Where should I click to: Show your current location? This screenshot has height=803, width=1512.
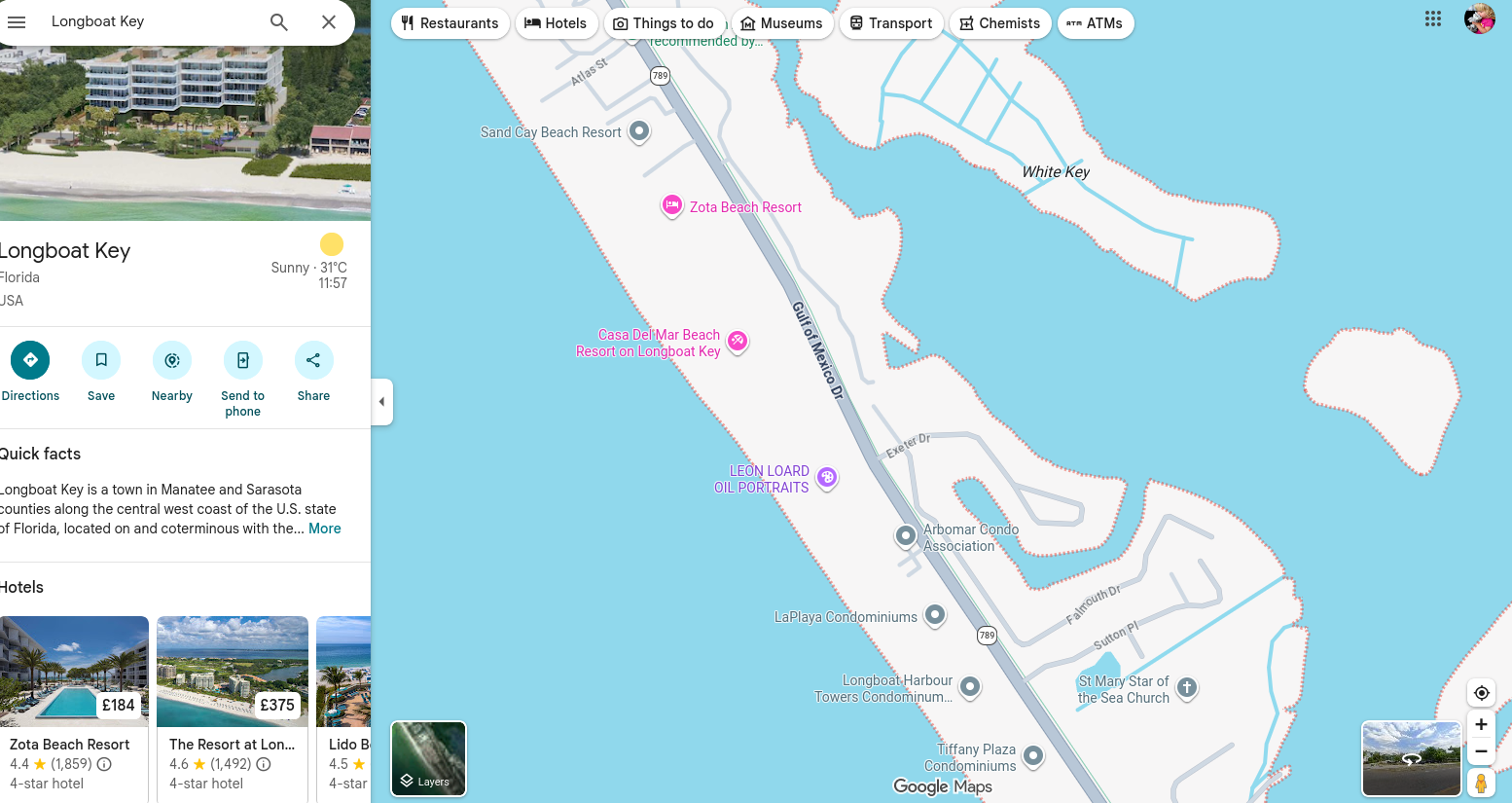point(1481,693)
